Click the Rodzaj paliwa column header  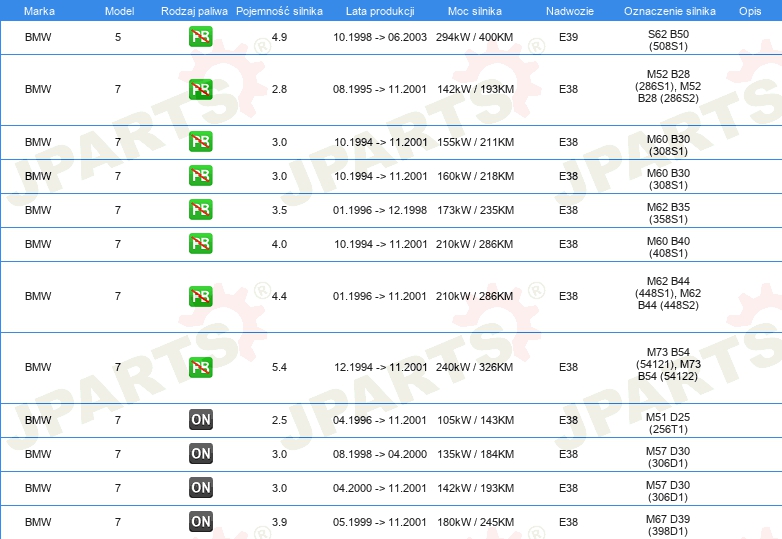(x=194, y=11)
